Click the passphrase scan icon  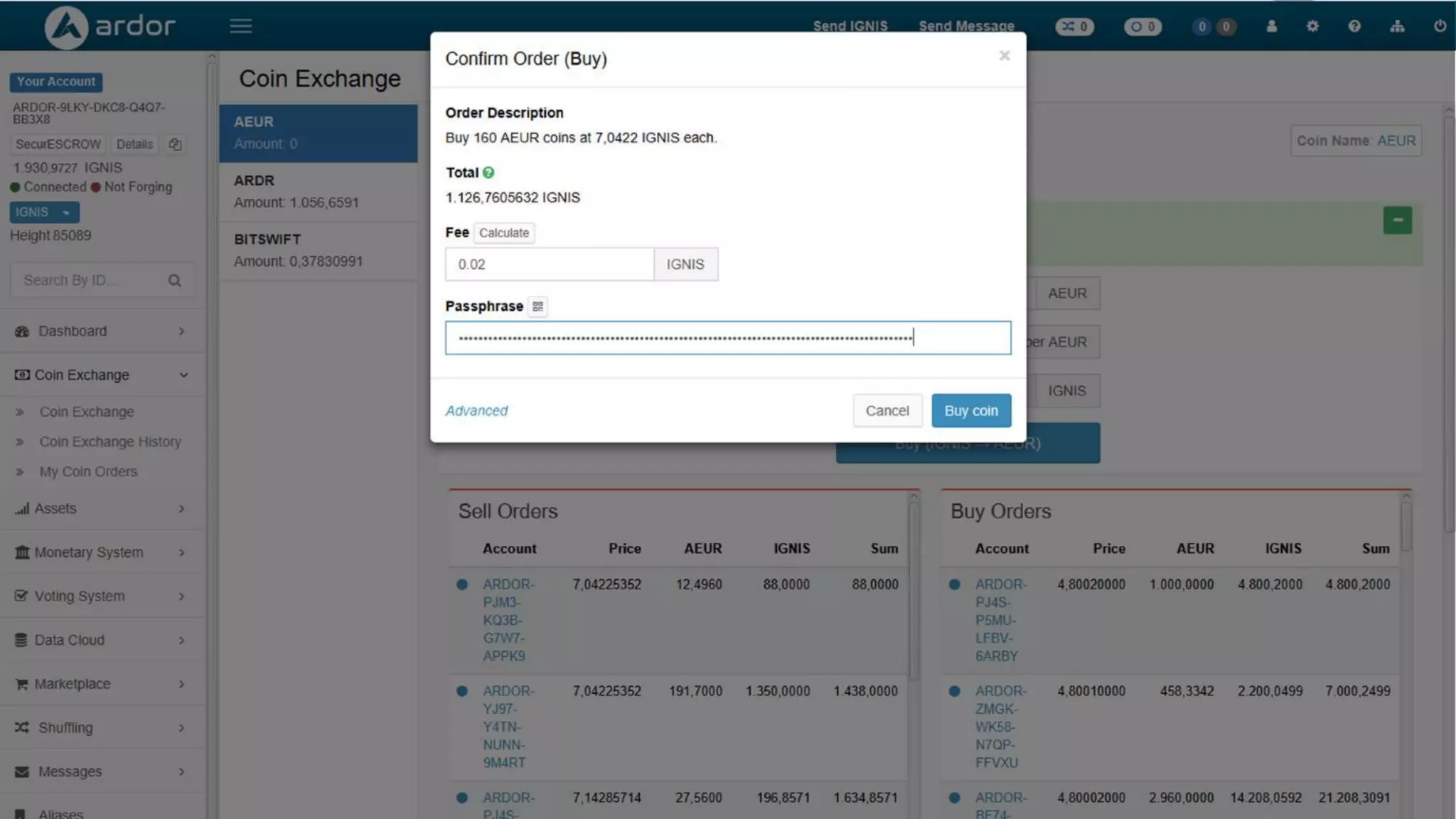pyautogui.click(x=537, y=306)
